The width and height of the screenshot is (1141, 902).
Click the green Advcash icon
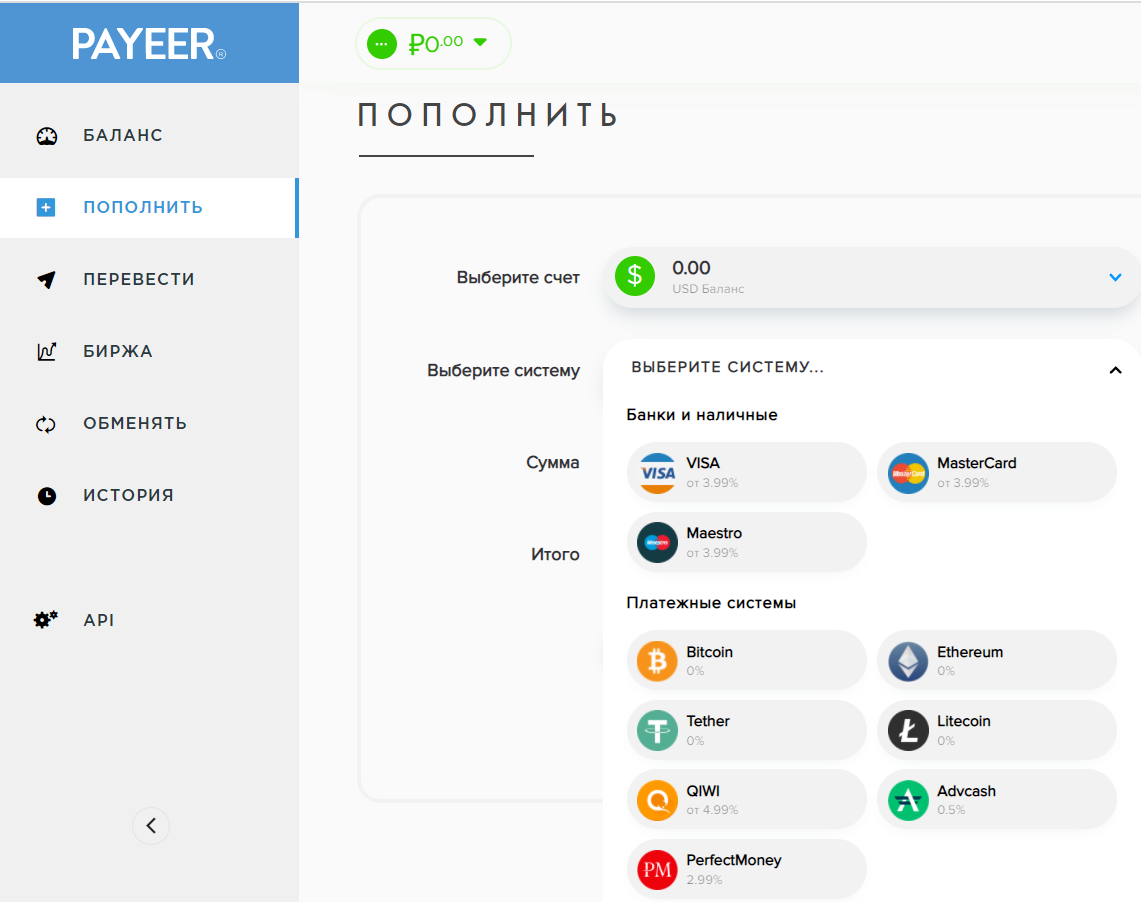pos(908,800)
